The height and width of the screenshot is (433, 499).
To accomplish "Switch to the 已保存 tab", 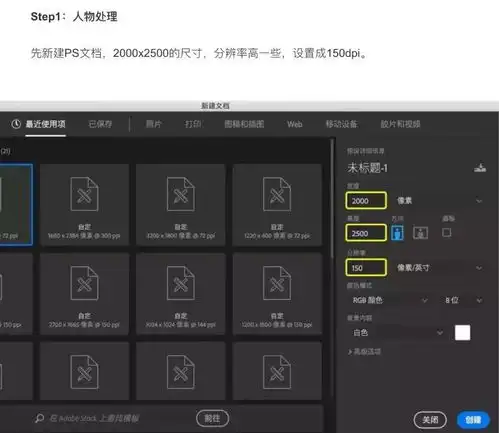I will [100, 124].
